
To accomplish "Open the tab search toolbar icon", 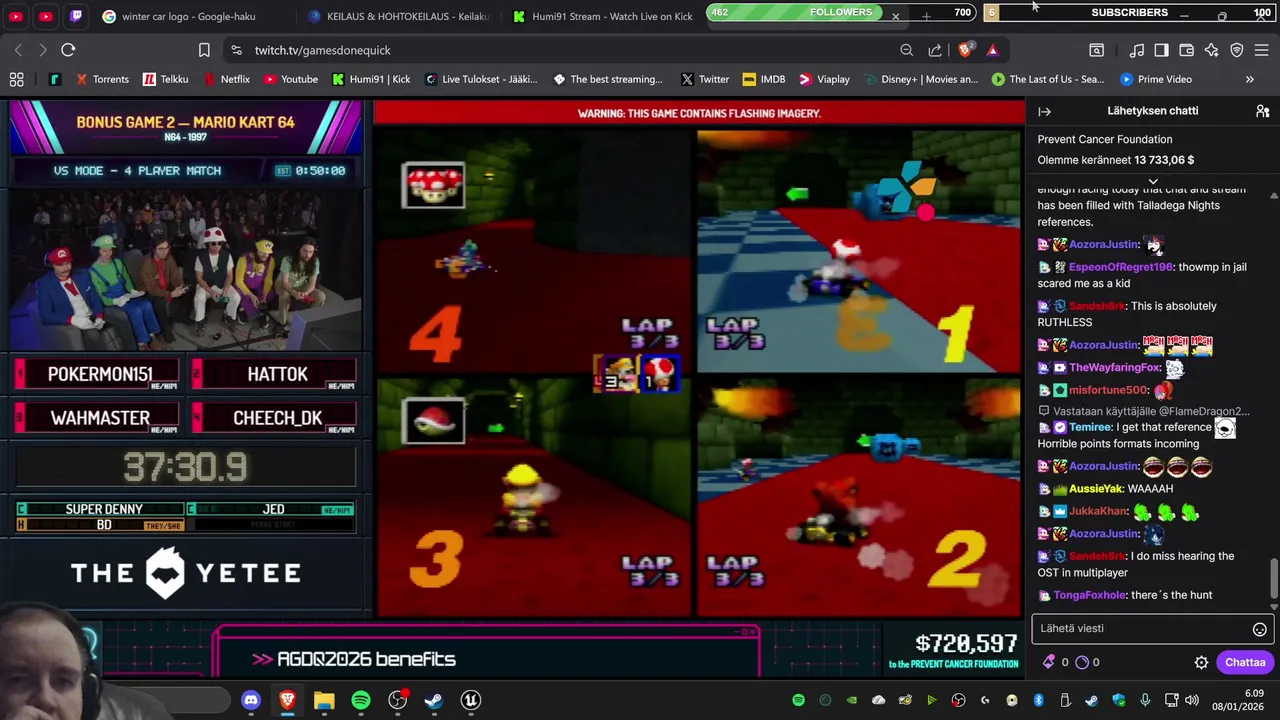I will point(1096,50).
